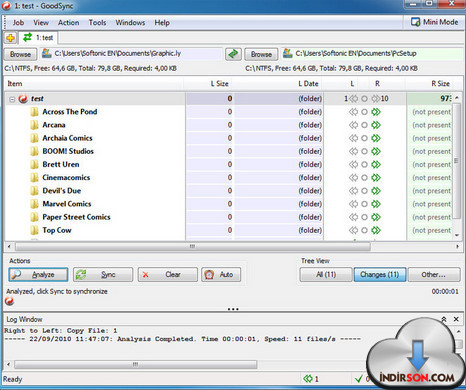This screenshot has width=466, height=390.
Task: Click do-nothing circle for Cinemacomics row
Action: [x=365, y=178]
